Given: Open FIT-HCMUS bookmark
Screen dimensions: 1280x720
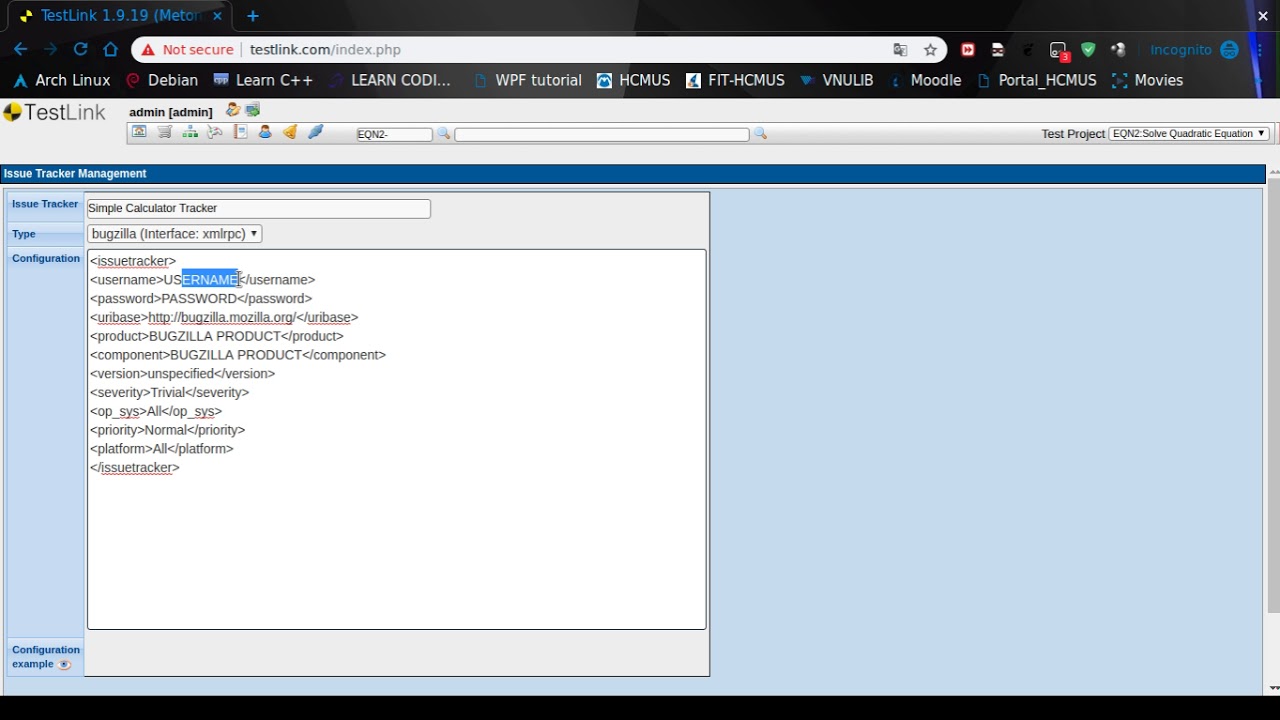Looking at the screenshot, I should 735,80.
